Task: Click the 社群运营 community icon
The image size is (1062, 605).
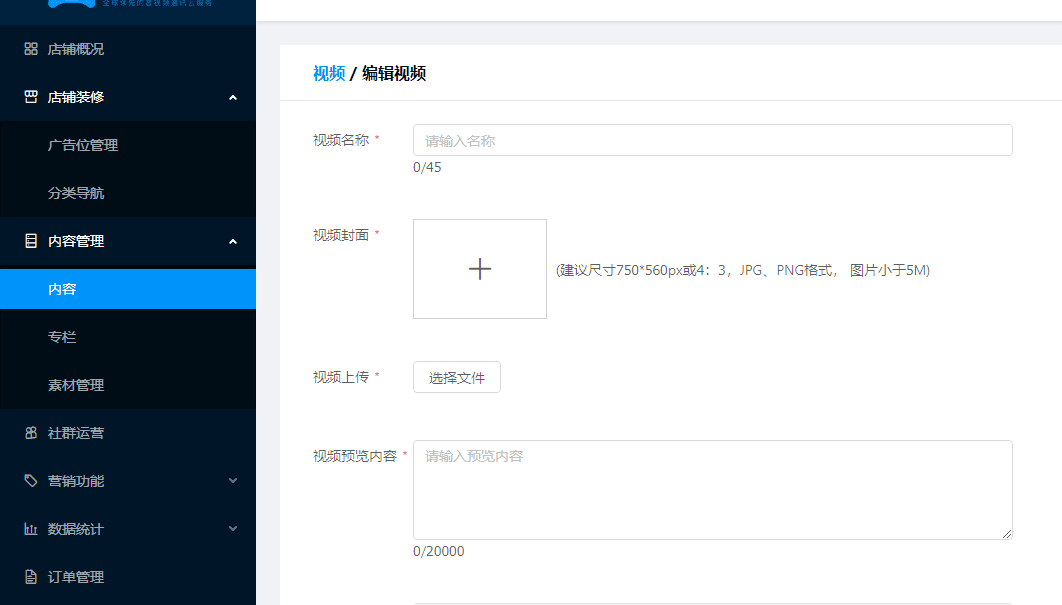Action: [x=31, y=433]
